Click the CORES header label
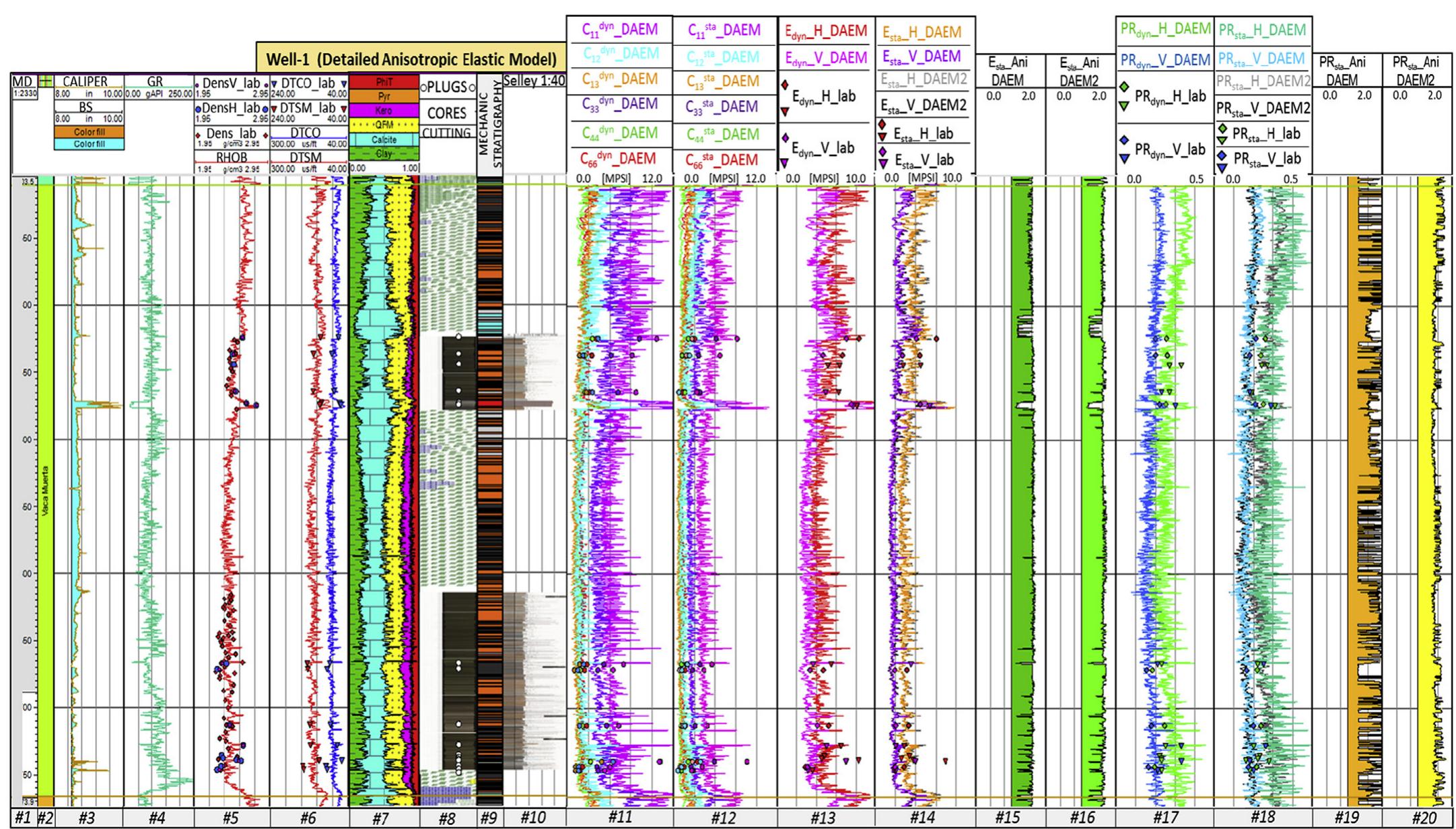This screenshot has width=1456, height=829. 447,112
